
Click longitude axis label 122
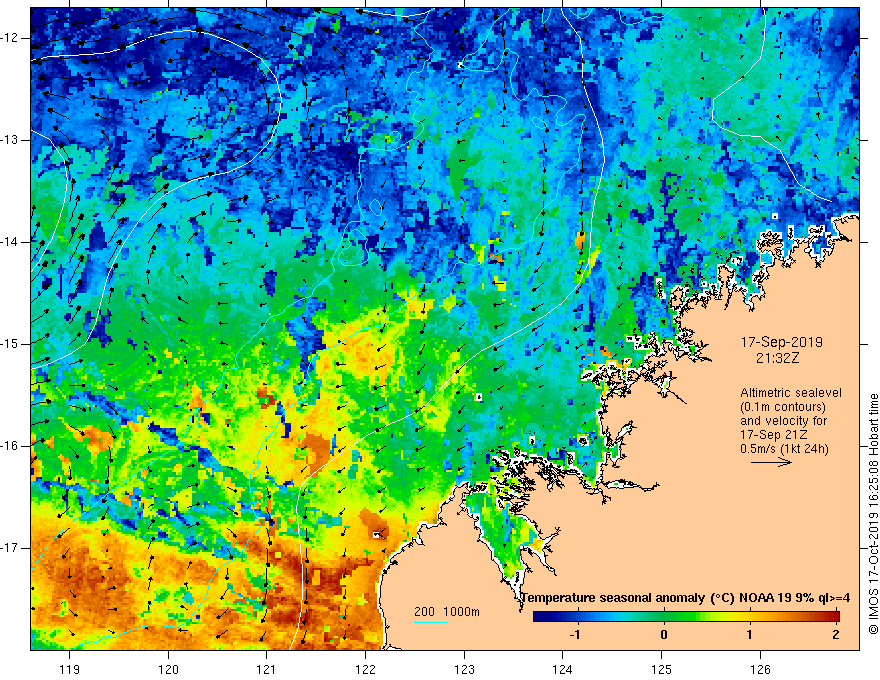coord(365,669)
